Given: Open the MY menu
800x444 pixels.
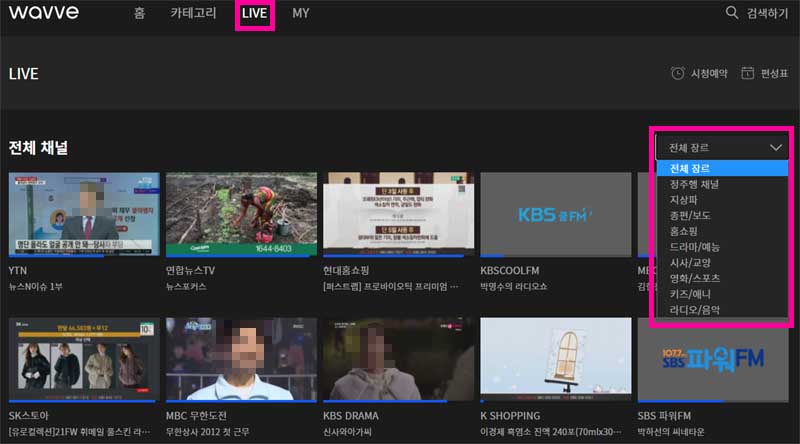Looking at the screenshot, I should [301, 13].
